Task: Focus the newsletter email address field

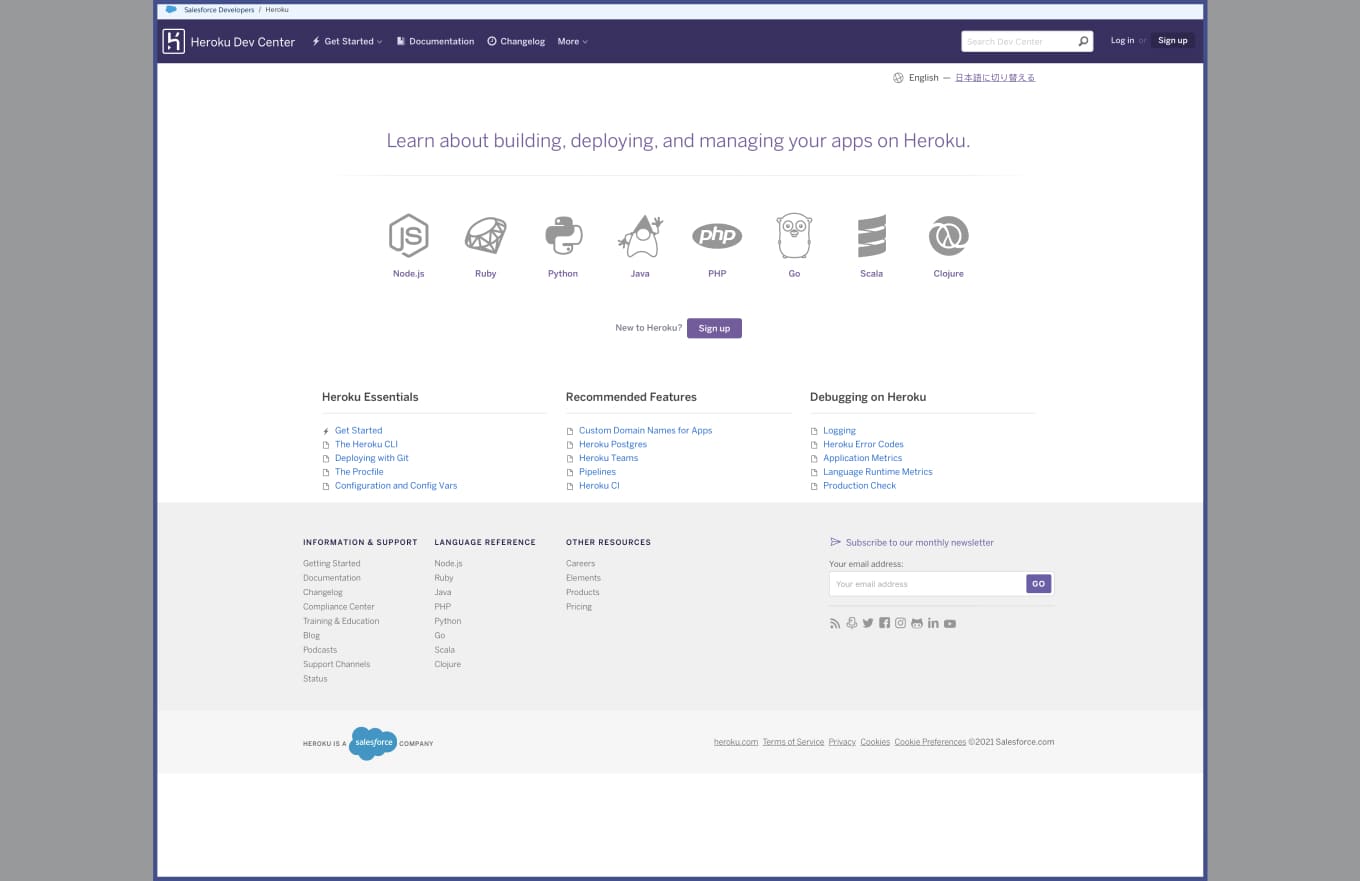Action: pos(927,584)
